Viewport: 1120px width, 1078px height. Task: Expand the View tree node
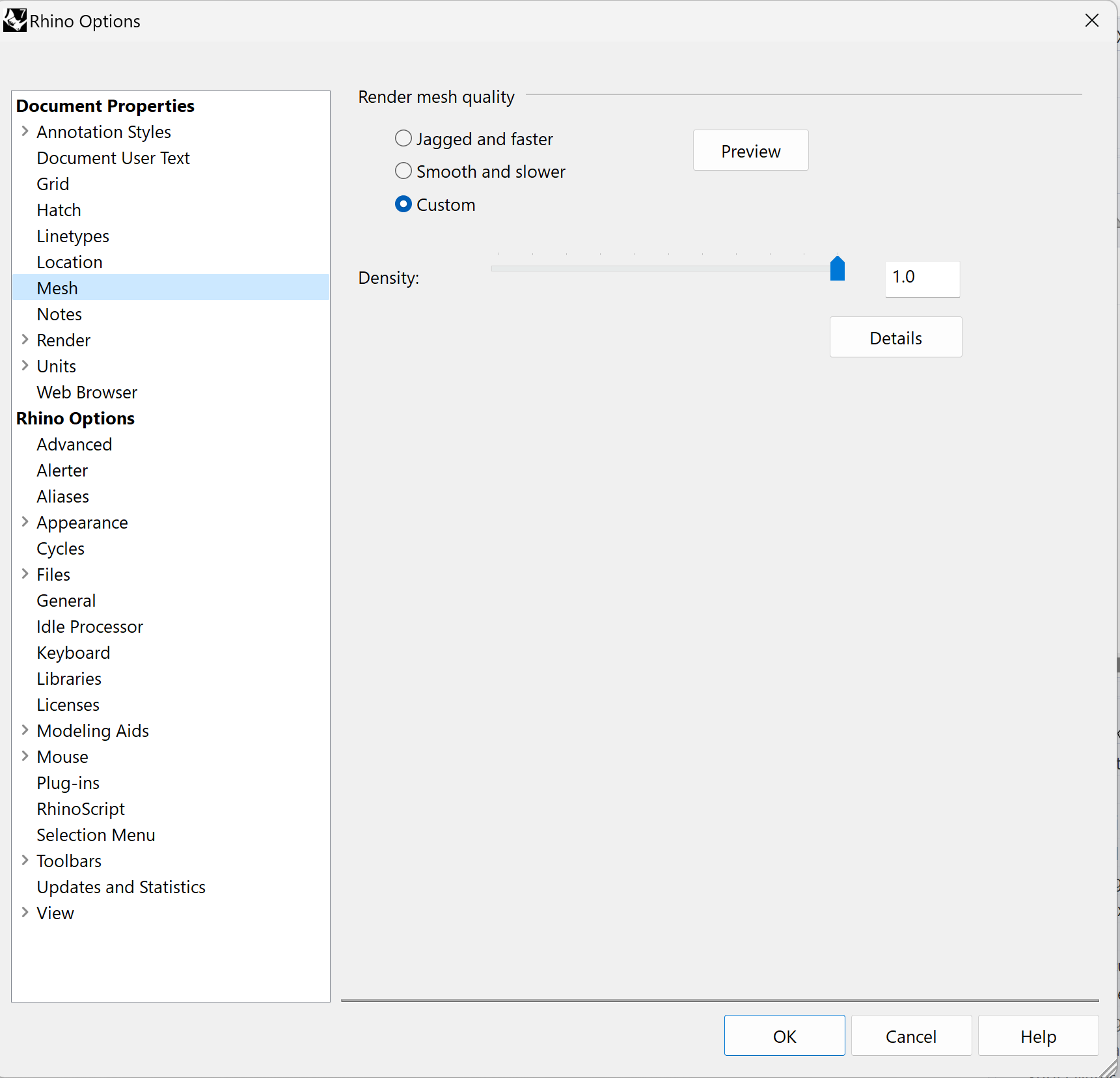click(x=25, y=913)
